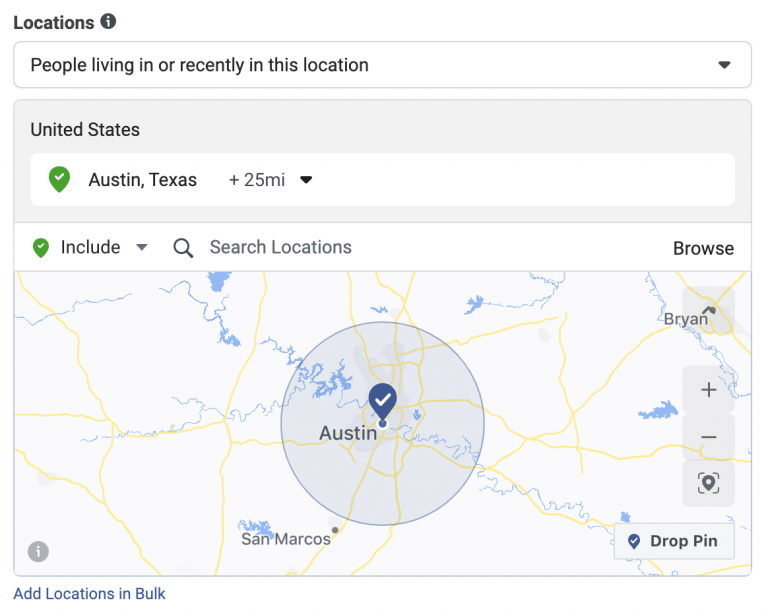Zoom in on the map
The width and height of the screenshot is (768, 615).
click(x=708, y=390)
